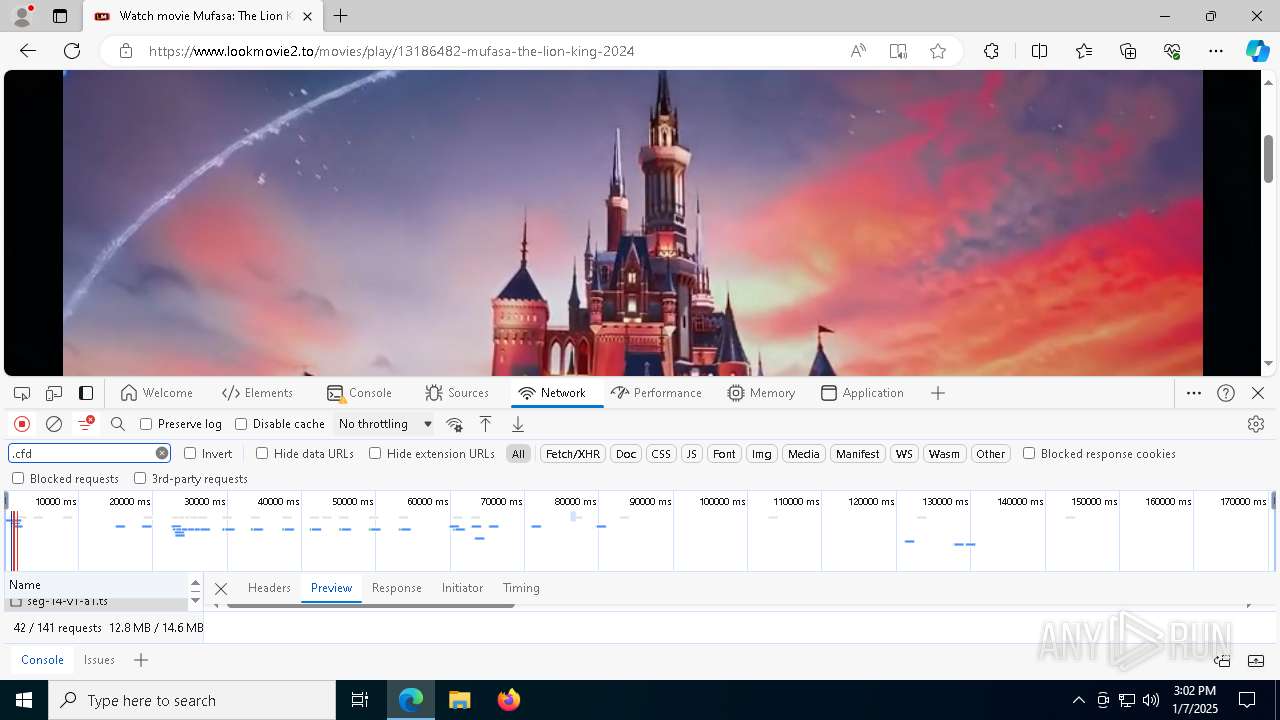Toggle DevTools activity bar dock icon
The width and height of the screenshot is (1280, 720).
click(86, 393)
